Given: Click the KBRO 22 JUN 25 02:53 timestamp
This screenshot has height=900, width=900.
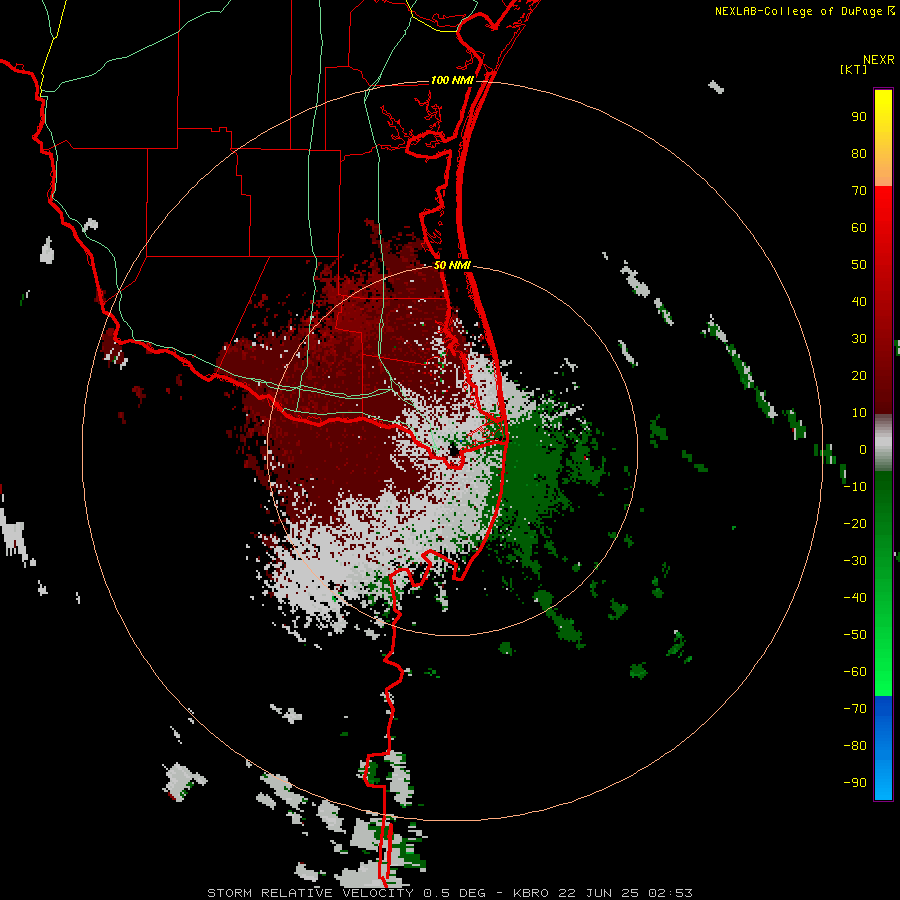Looking at the screenshot, I should tap(603, 893).
